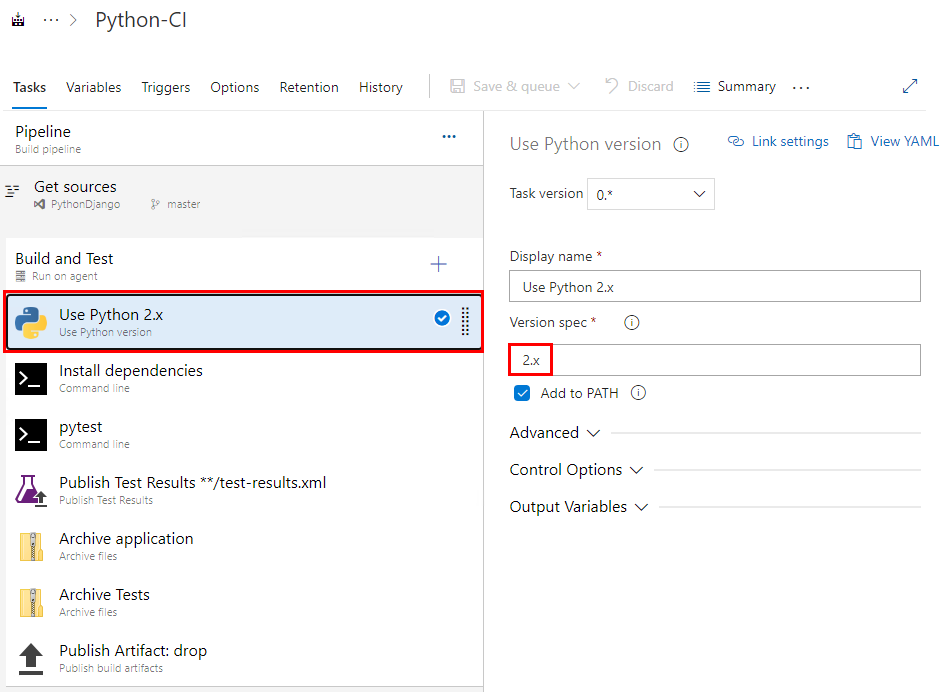Click the Discard undo icon

click(x=612, y=86)
